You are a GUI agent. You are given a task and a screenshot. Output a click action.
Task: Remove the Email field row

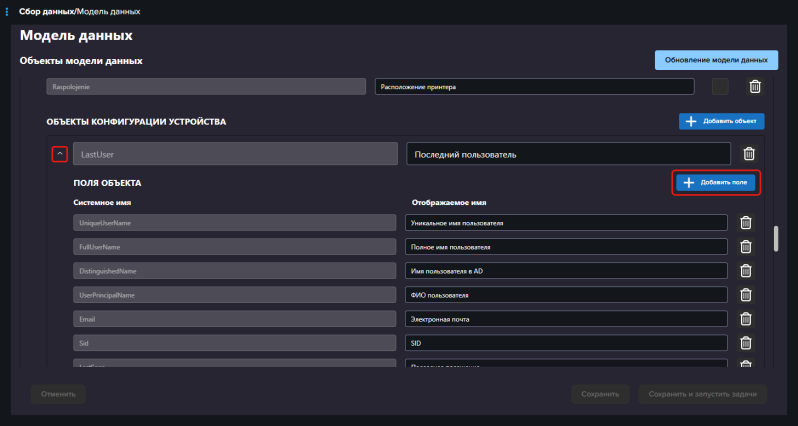[745, 319]
